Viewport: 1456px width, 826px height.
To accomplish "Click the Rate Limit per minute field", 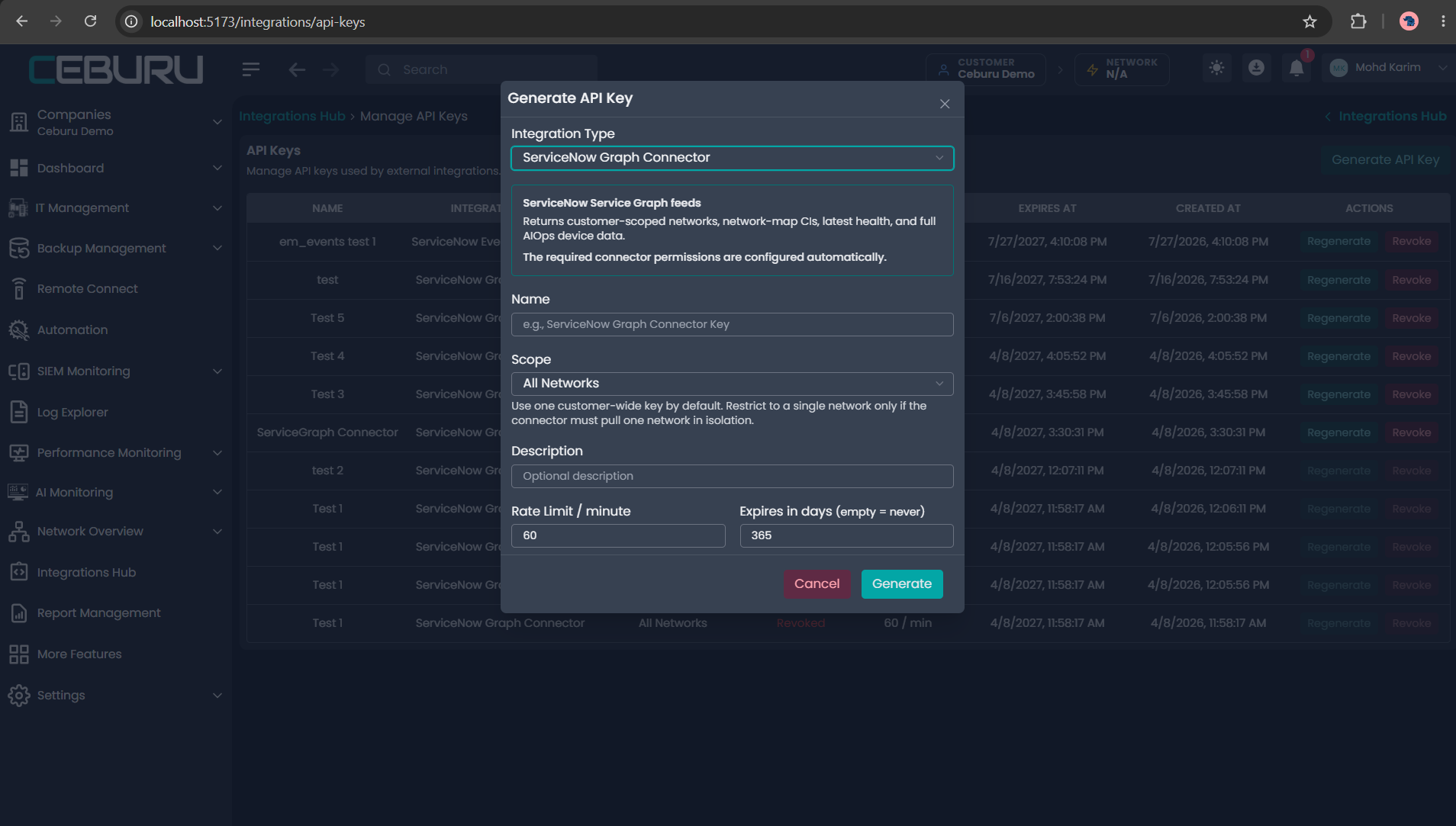I will click(x=618, y=535).
